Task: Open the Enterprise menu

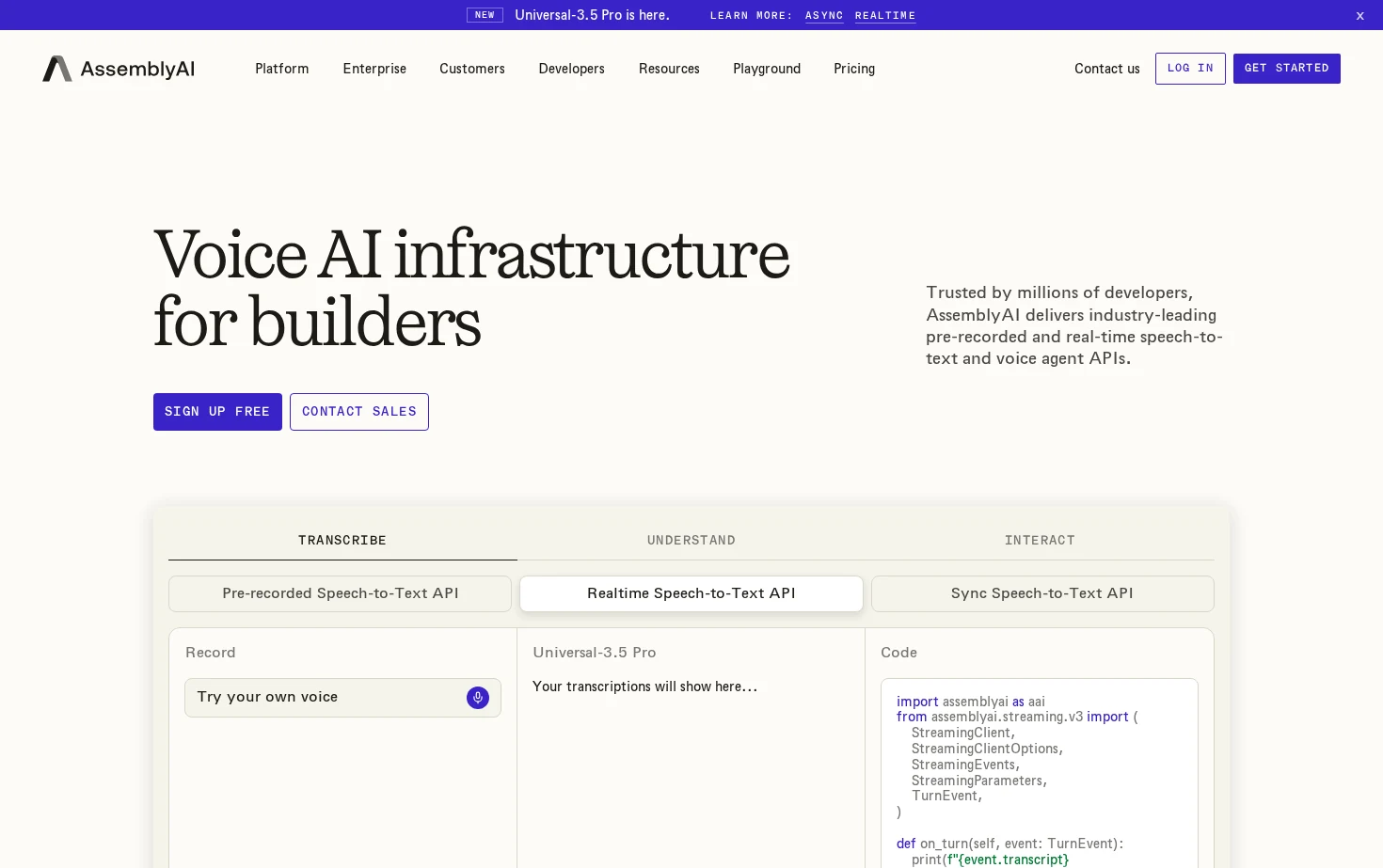Action: 374,69
